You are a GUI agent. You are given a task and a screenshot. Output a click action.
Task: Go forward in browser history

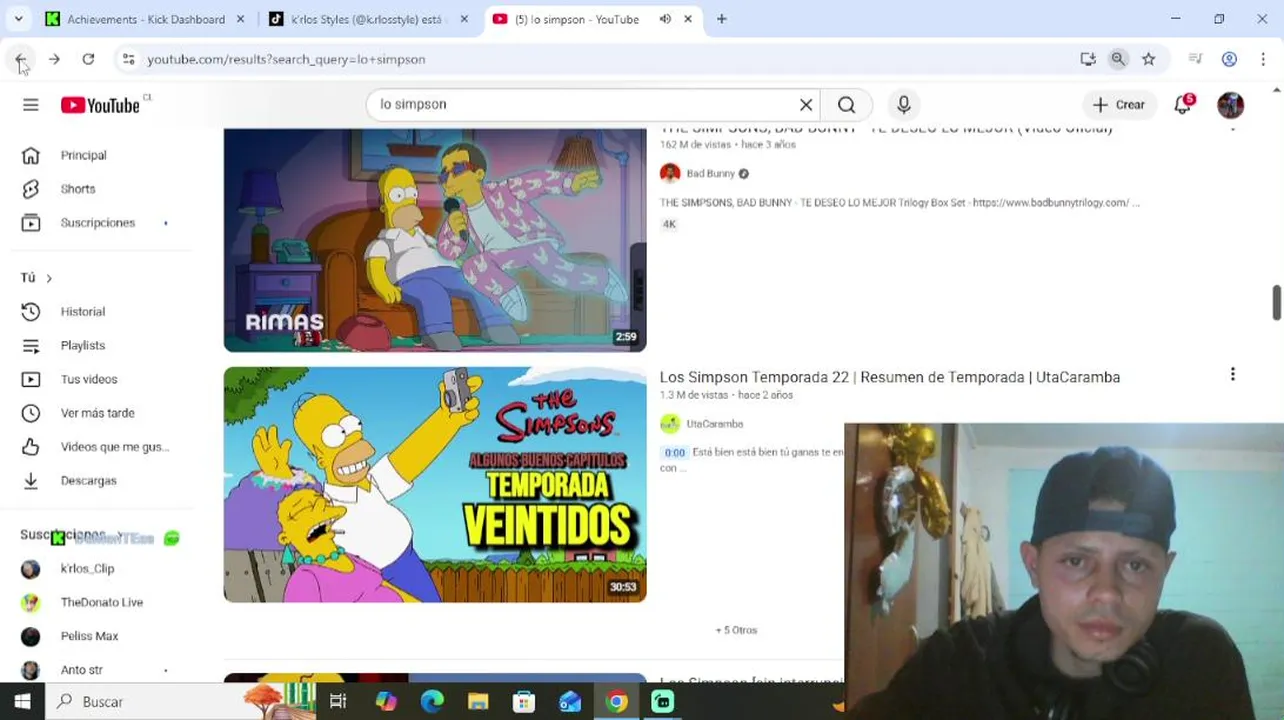(54, 60)
